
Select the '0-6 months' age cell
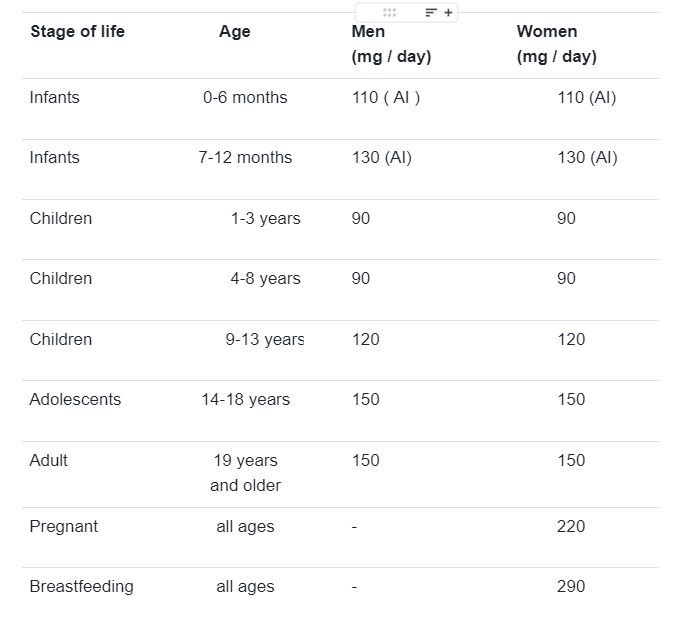click(x=245, y=98)
